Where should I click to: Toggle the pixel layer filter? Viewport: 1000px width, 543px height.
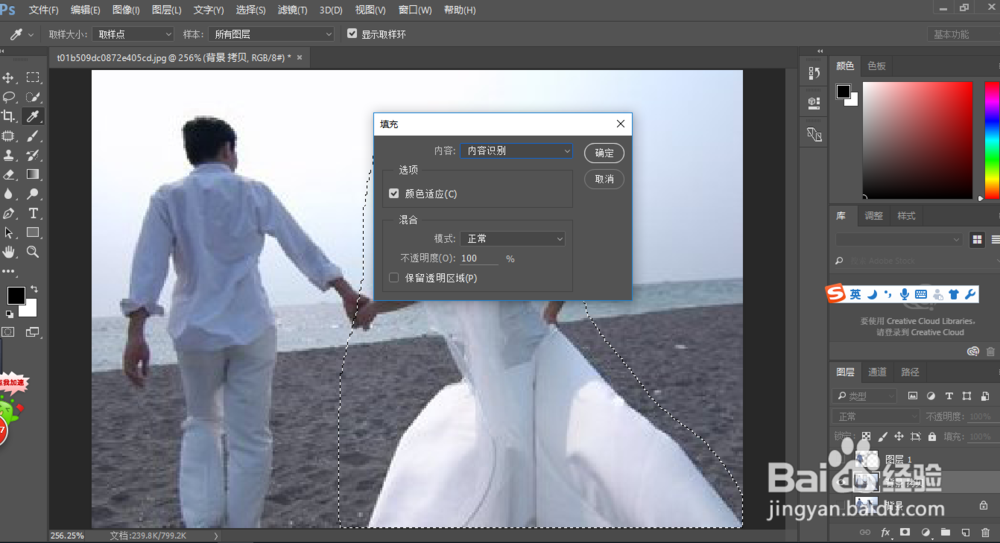[x=913, y=396]
